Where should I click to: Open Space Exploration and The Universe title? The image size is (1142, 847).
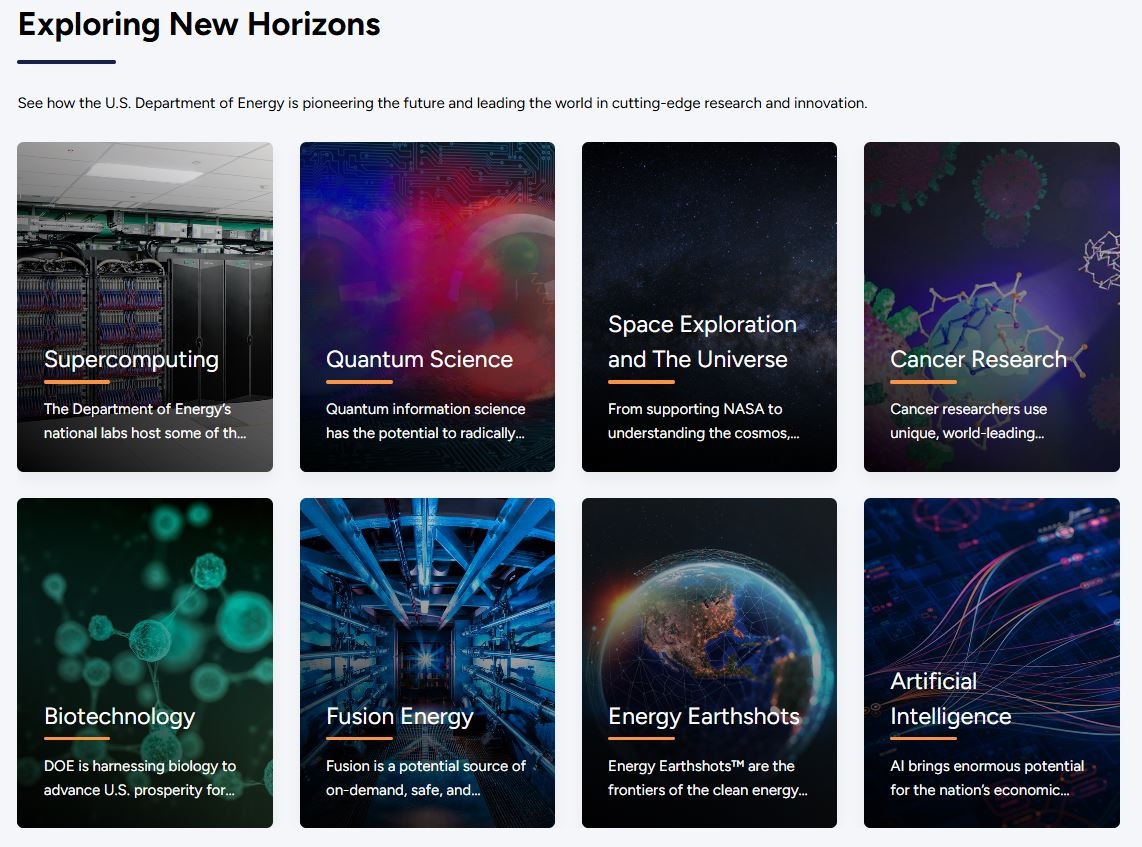click(x=701, y=342)
